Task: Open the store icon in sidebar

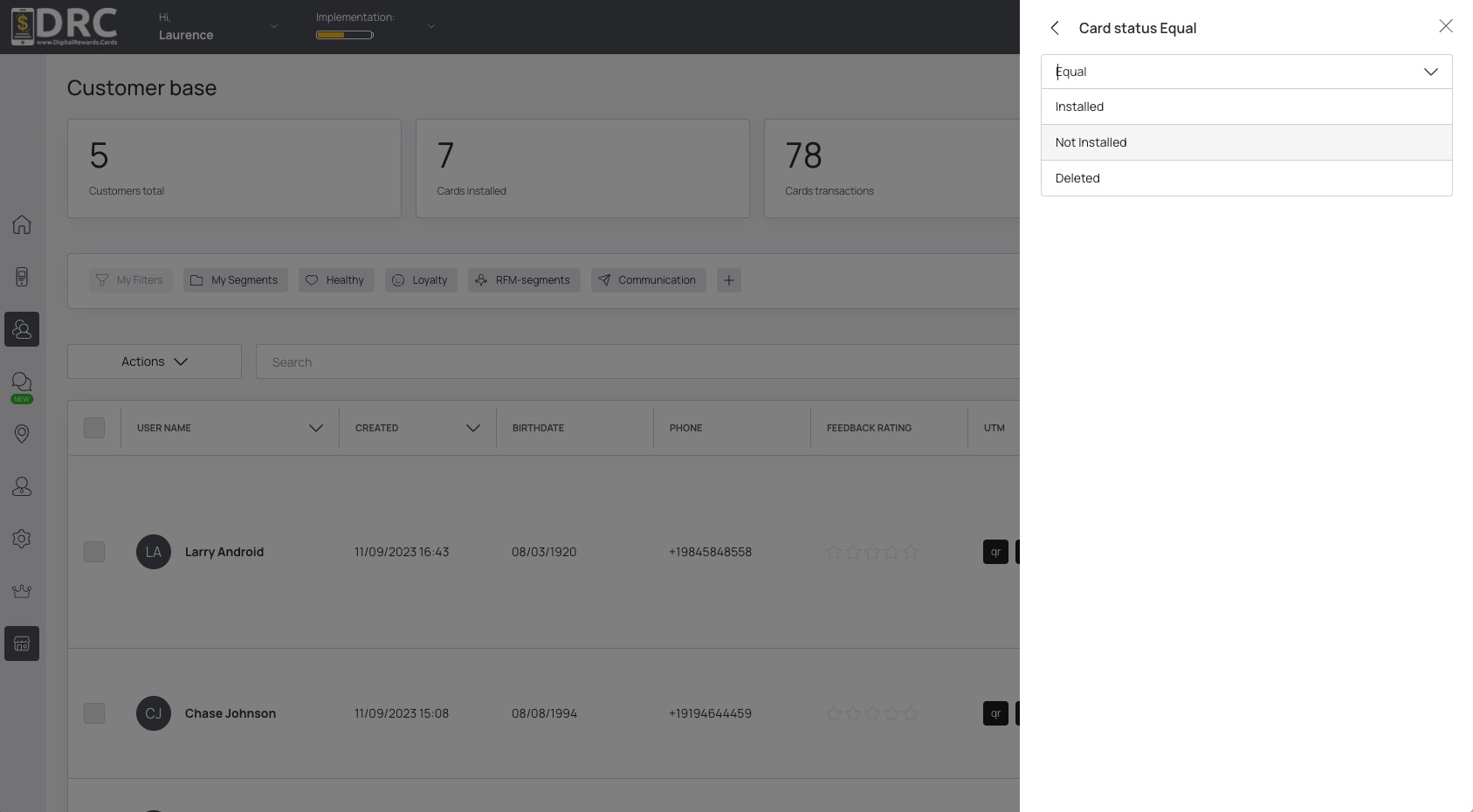Action: (22, 643)
